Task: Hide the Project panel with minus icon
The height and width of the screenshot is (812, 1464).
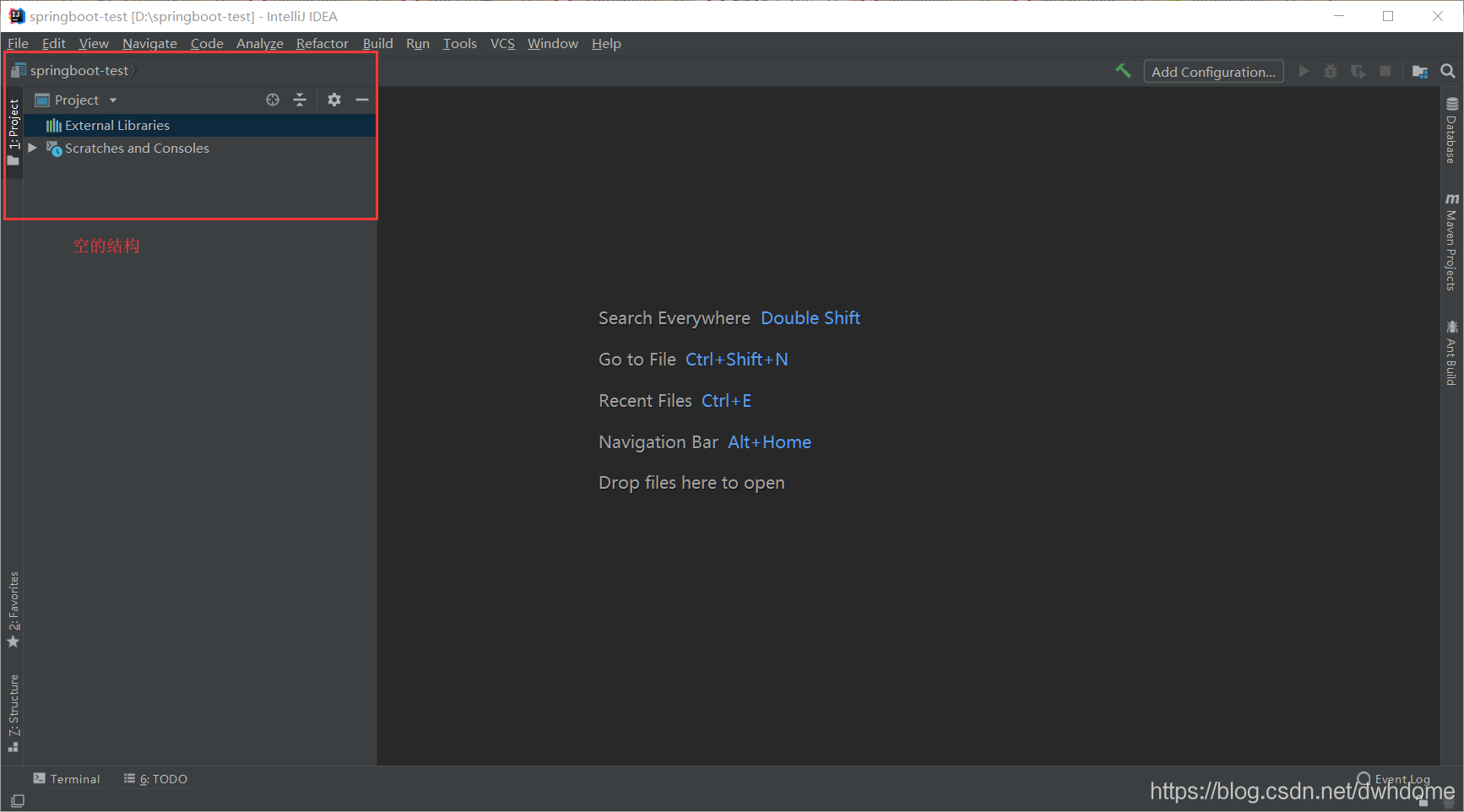Action: point(362,100)
